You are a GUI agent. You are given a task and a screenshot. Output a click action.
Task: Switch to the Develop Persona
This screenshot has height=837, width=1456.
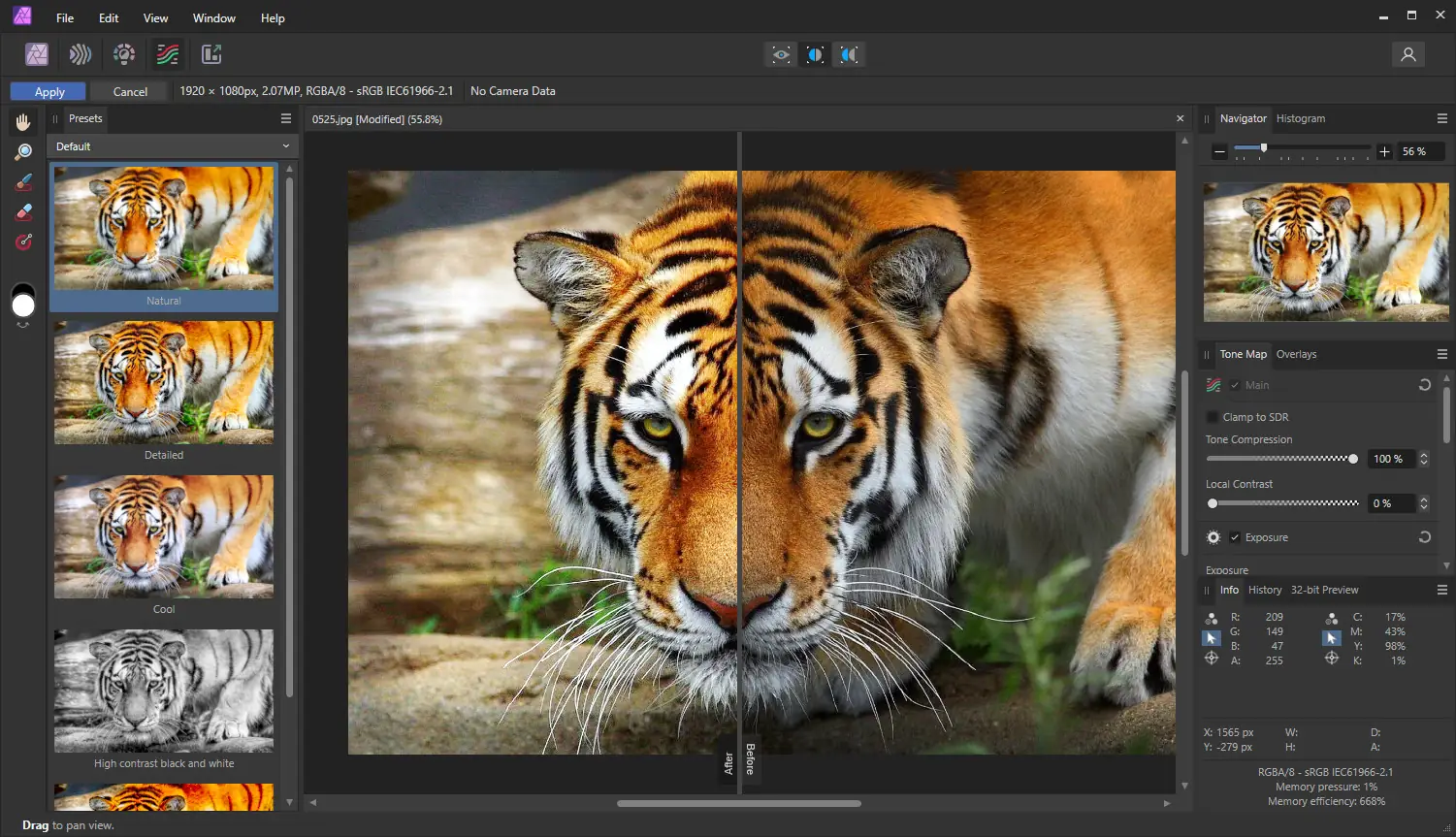(x=124, y=54)
